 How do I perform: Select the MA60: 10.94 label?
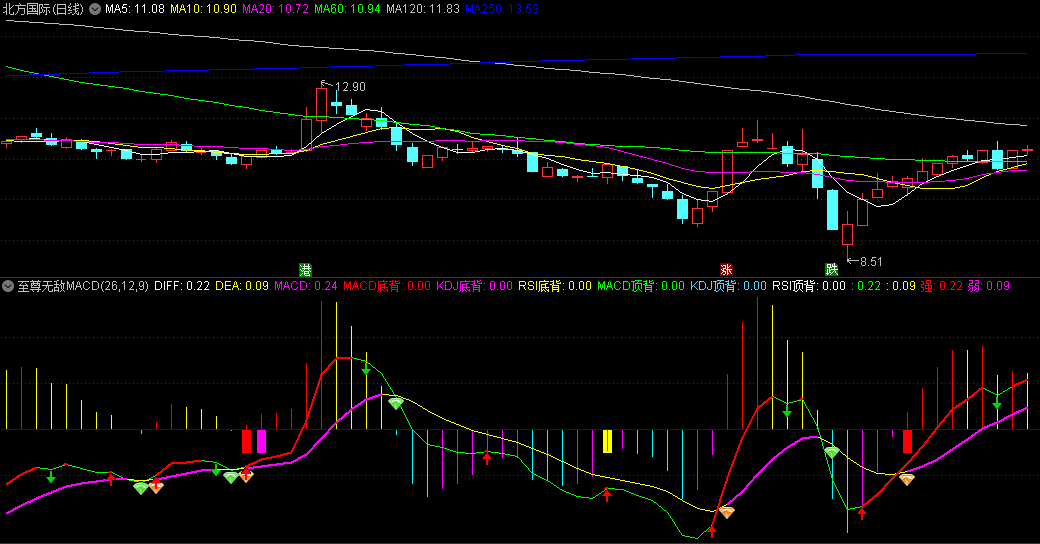pos(347,9)
